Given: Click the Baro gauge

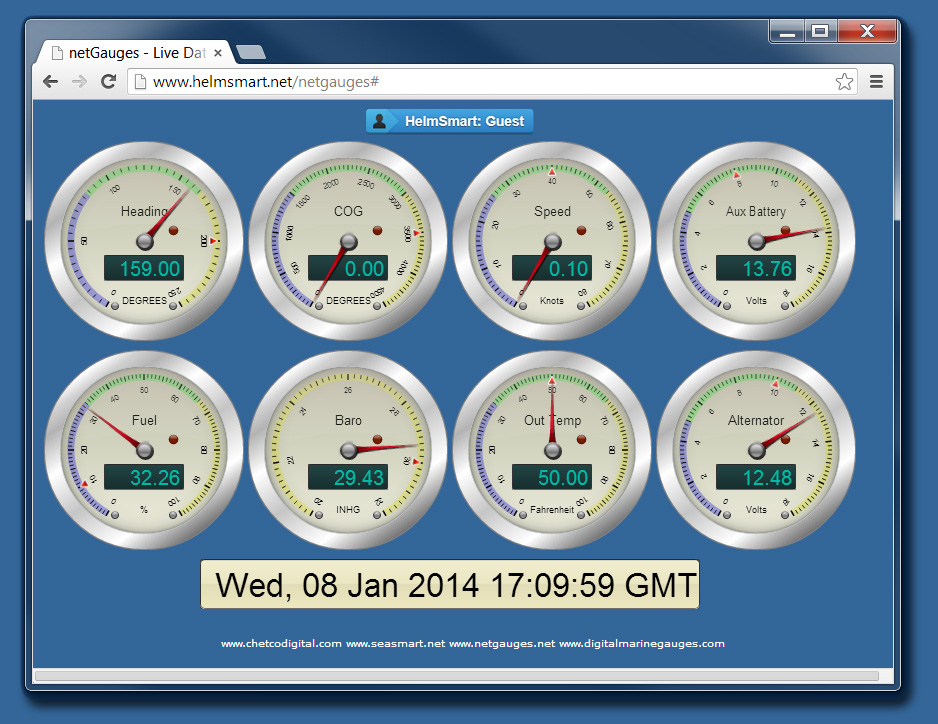Looking at the screenshot, I should point(348,450).
